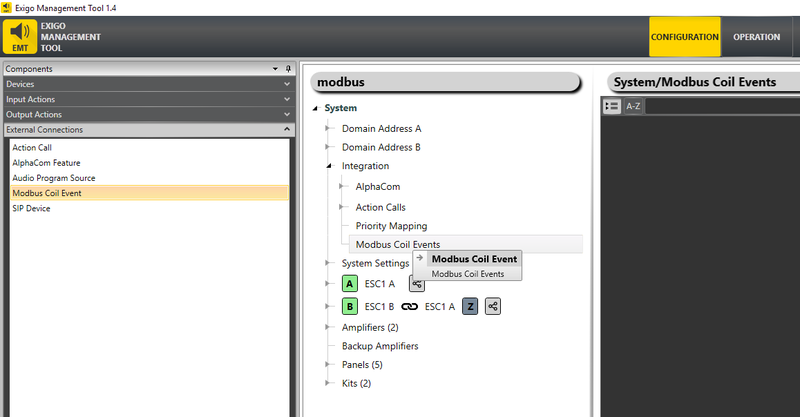Sort properties with A-Z button
Image resolution: width=800 pixels, height=417 pixels.
coord(633,106)
